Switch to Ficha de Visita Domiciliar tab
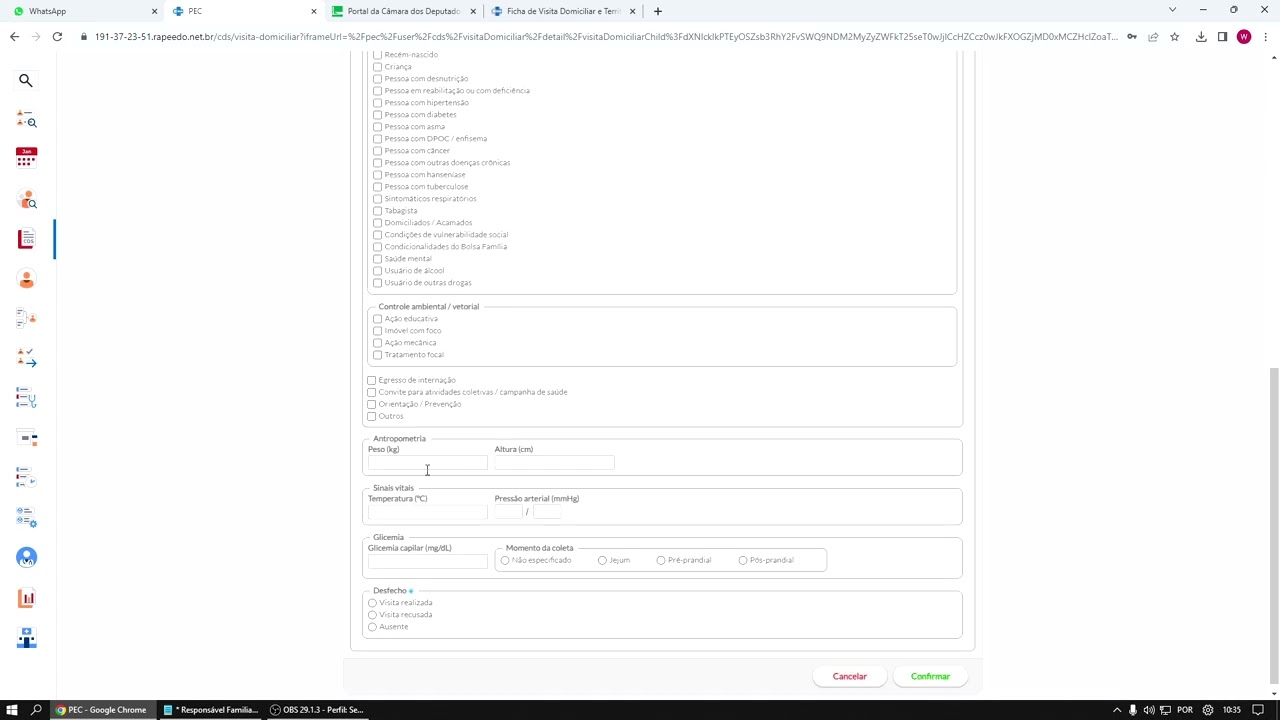The width and height of the screenshot is (1280, 720). click(563, 11)
